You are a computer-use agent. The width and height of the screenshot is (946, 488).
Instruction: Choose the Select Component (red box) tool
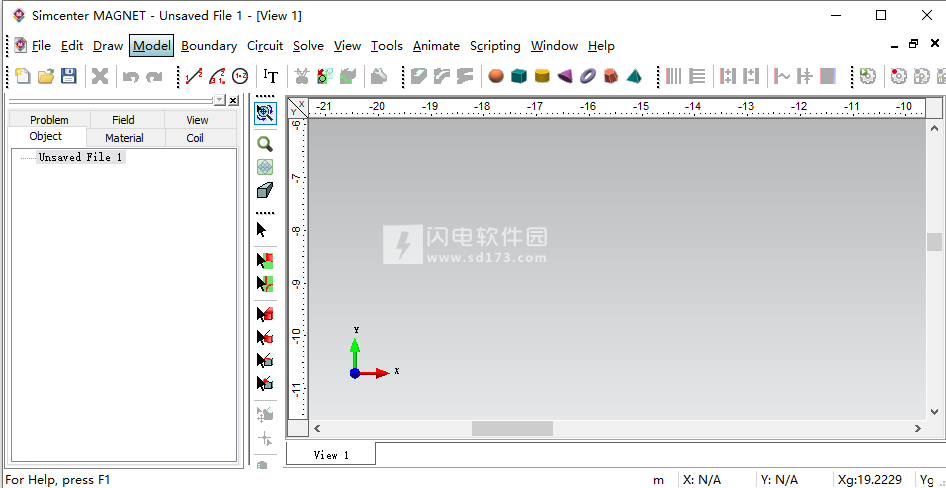click(265, 314)
